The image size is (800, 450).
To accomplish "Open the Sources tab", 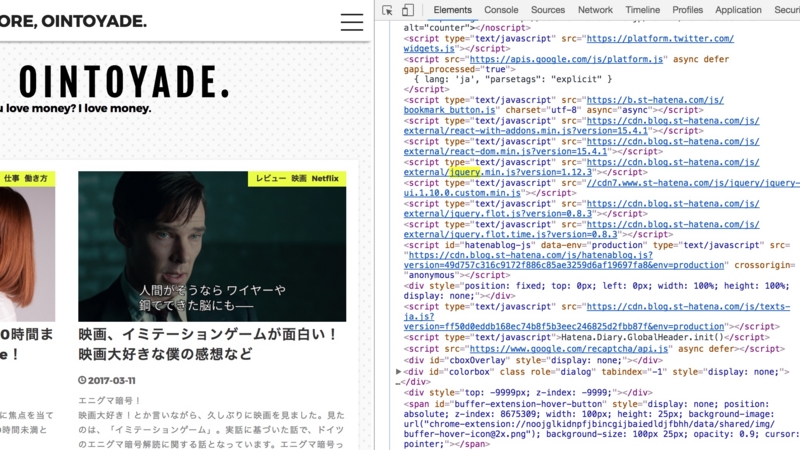I will [x=547, y=10].
